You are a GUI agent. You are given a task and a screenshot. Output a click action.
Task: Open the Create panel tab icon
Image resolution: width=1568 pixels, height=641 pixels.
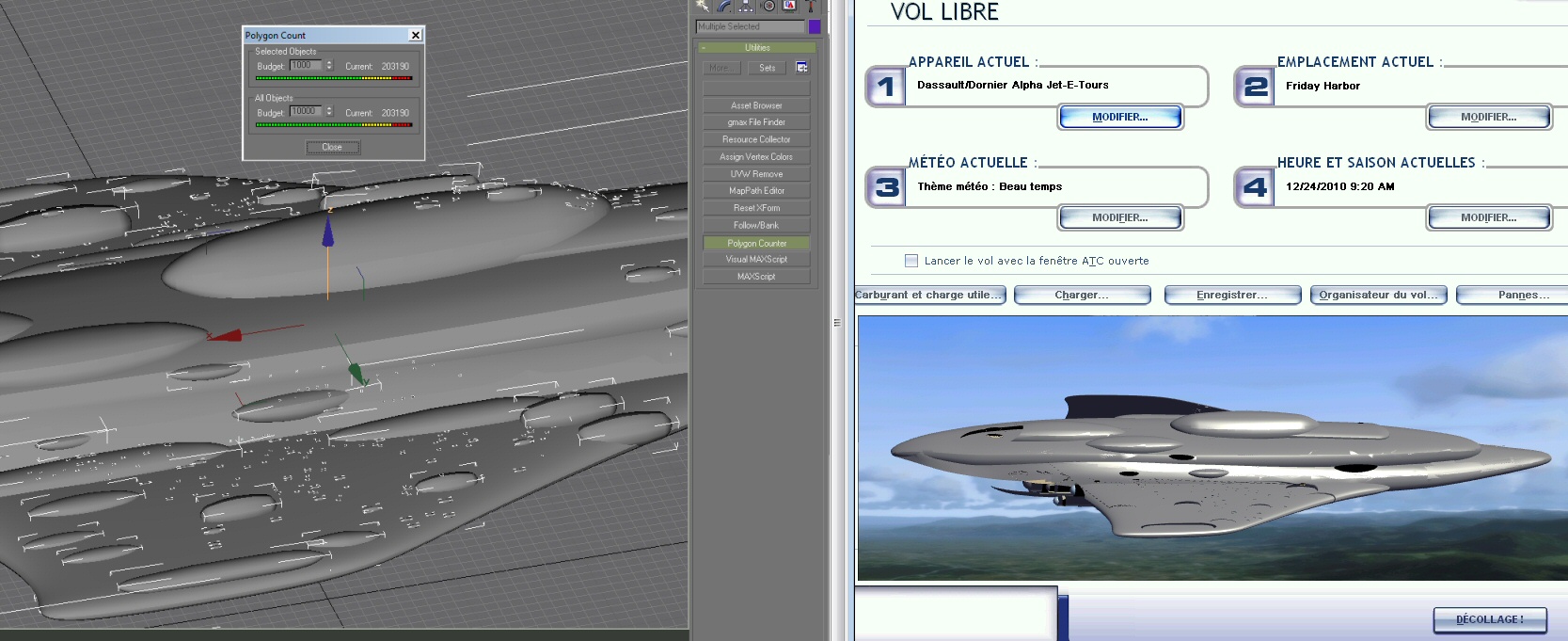tap(703, 5)
